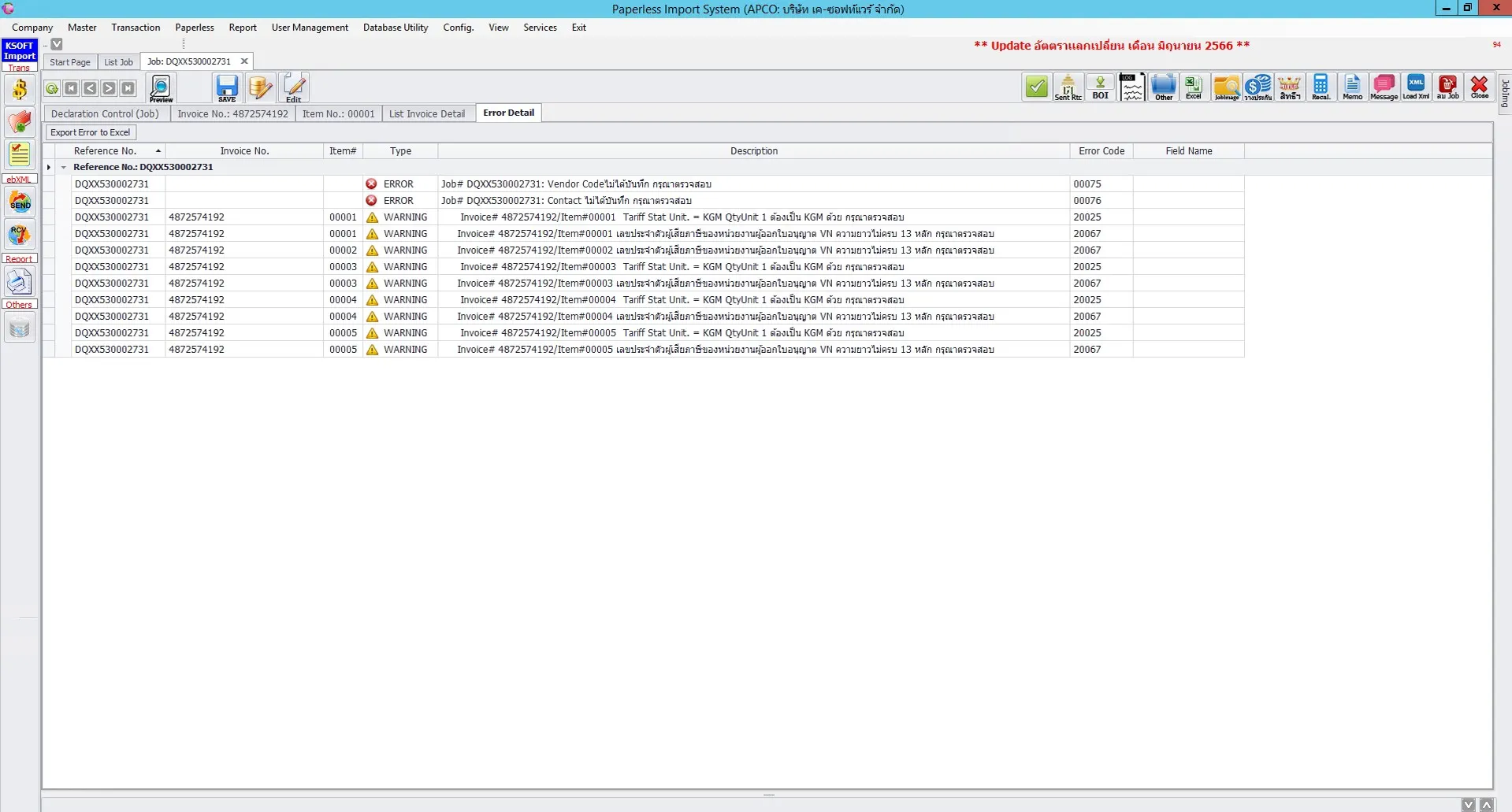The height and width of the screenshot is (812, 1512).
Task: Click the scroll-down arrow at bottom right
Action: coord(1469,804)
